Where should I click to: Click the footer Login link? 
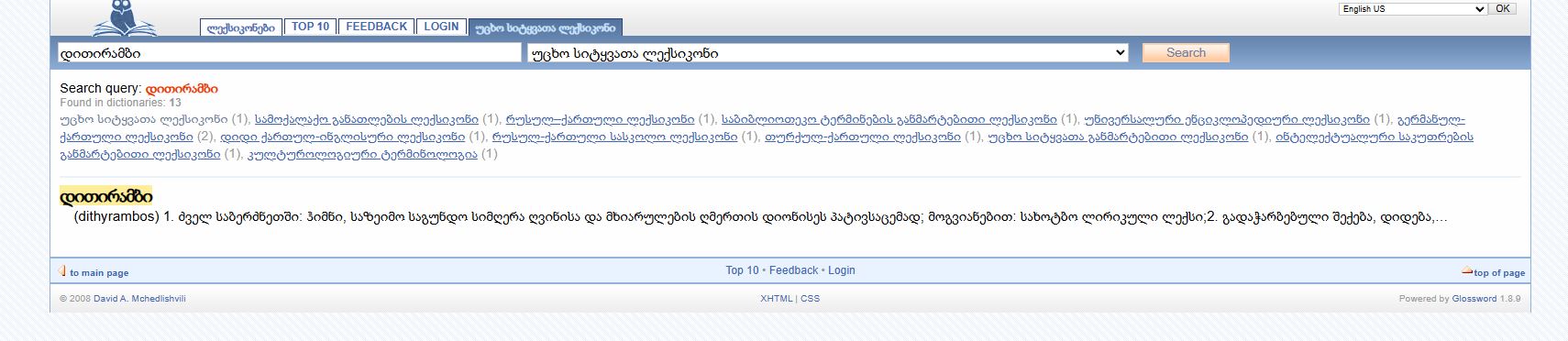[842, 270]
